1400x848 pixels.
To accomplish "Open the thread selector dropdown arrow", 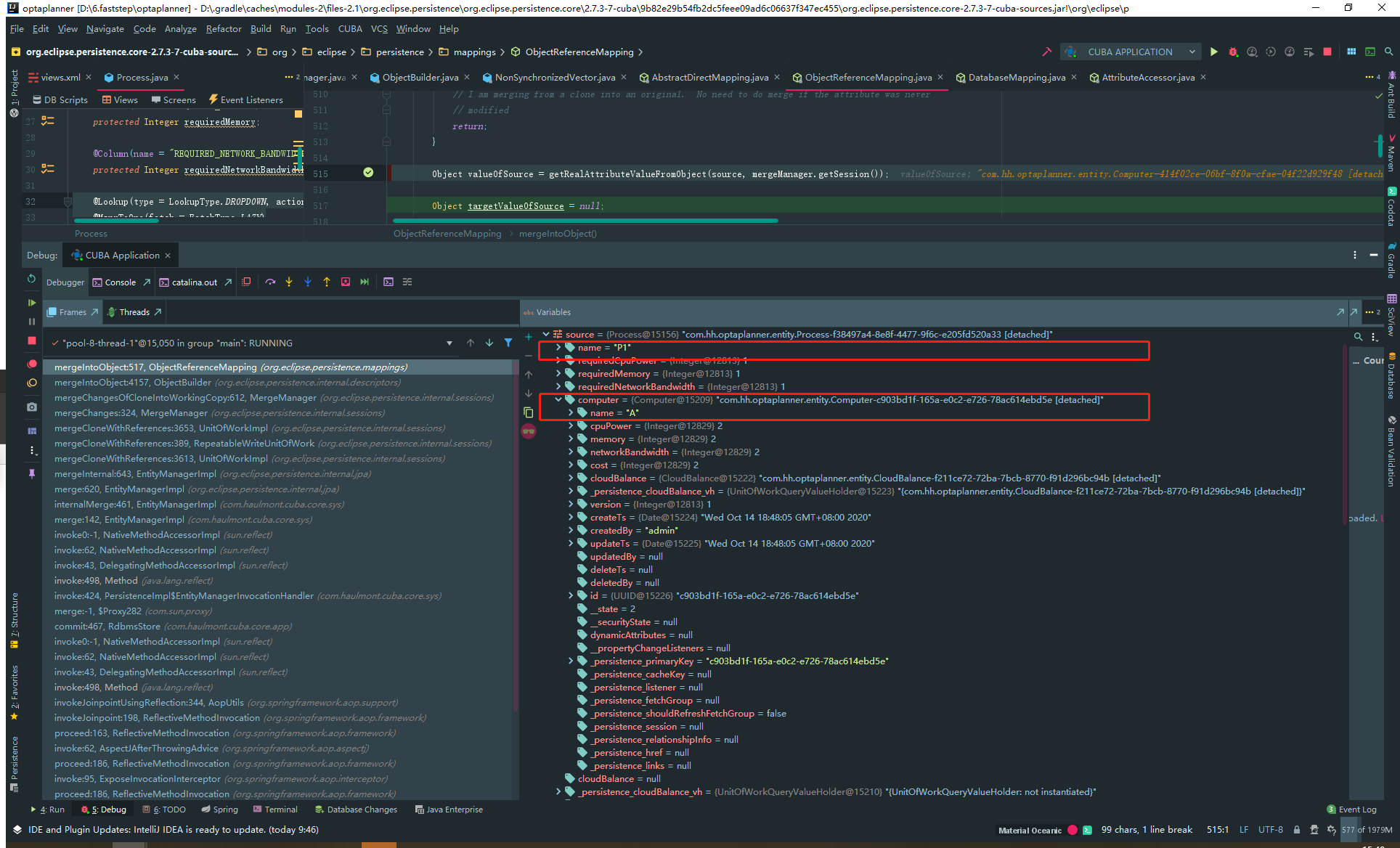I will 449,343.
